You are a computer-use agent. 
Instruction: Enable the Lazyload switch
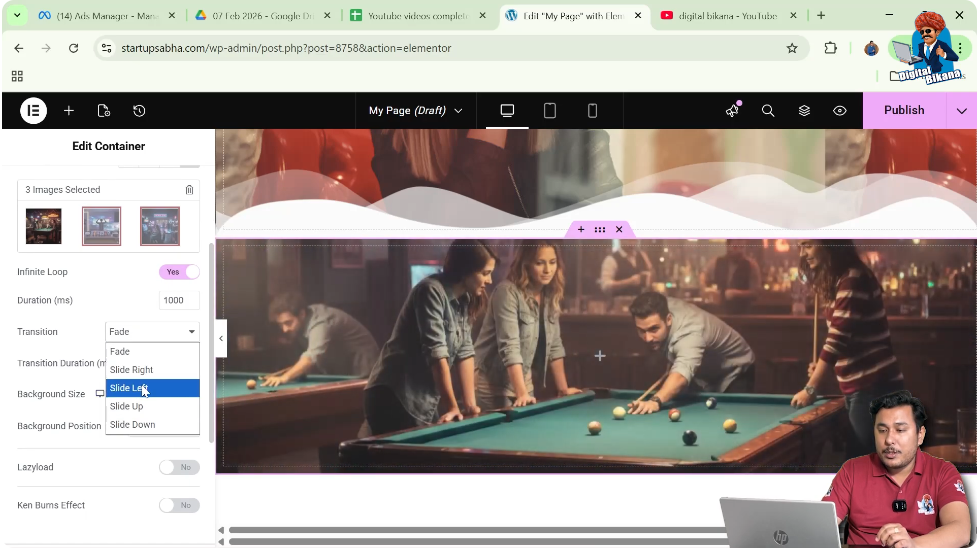pos(179,467)
